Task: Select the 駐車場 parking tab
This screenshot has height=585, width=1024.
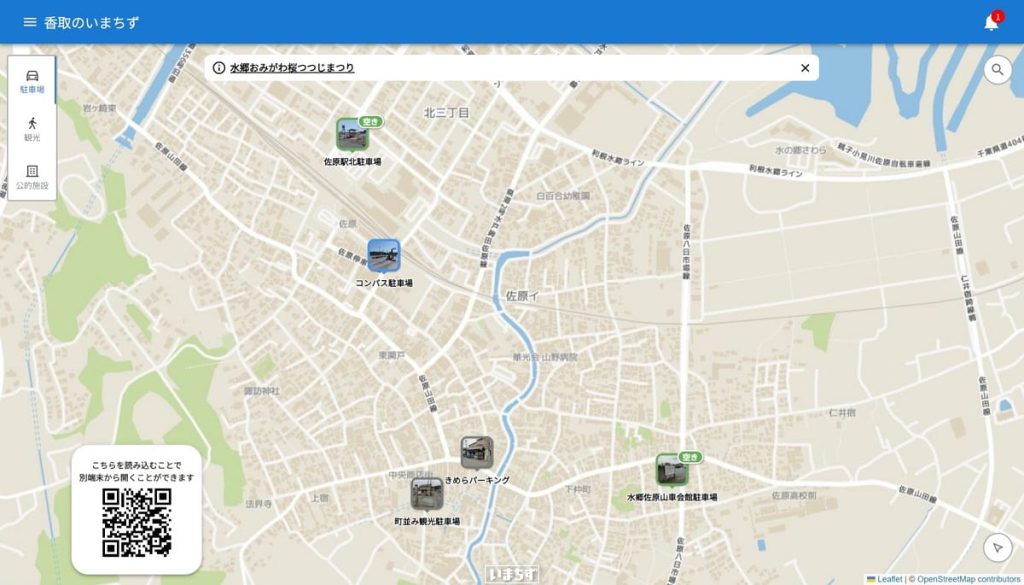Action: pos(32,81)
